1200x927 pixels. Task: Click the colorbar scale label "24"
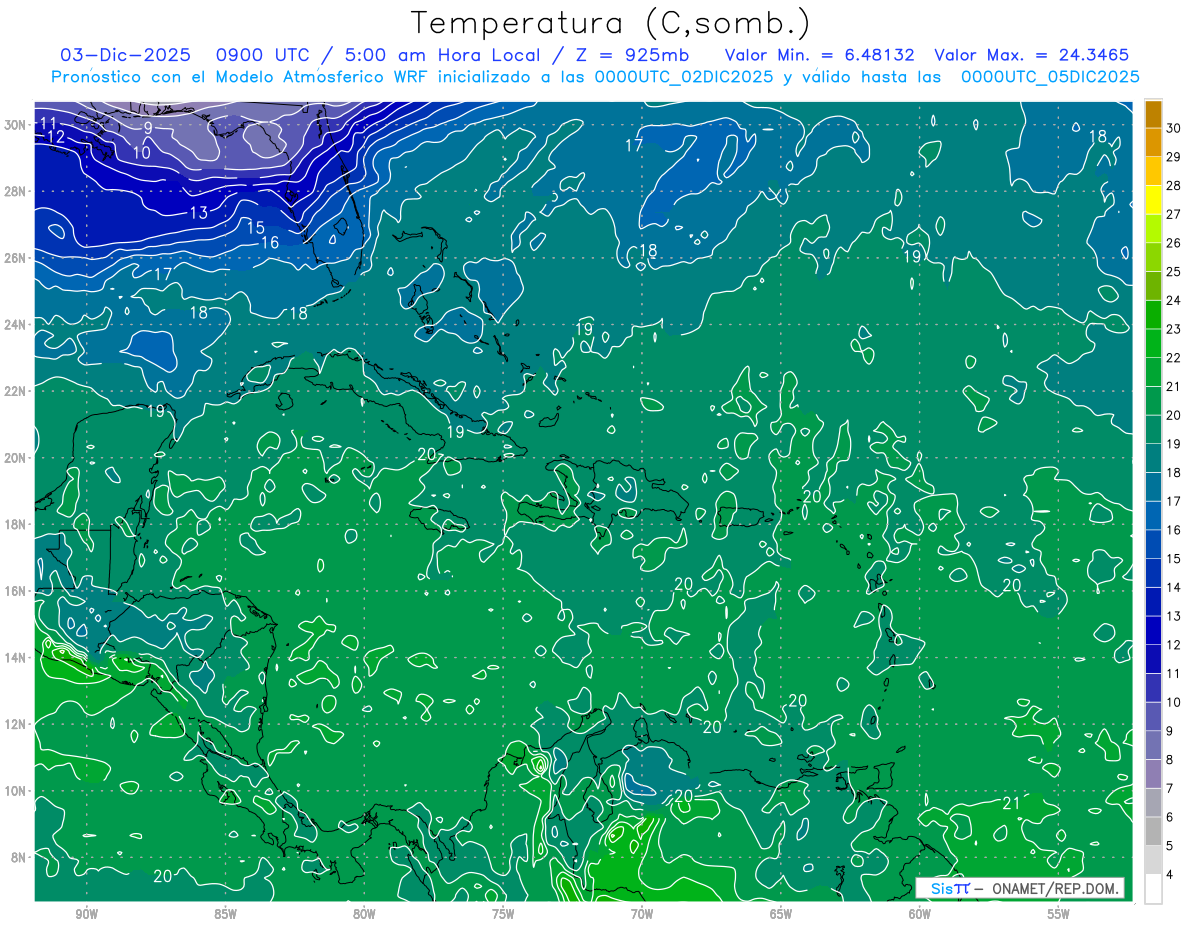[1174, 300]
